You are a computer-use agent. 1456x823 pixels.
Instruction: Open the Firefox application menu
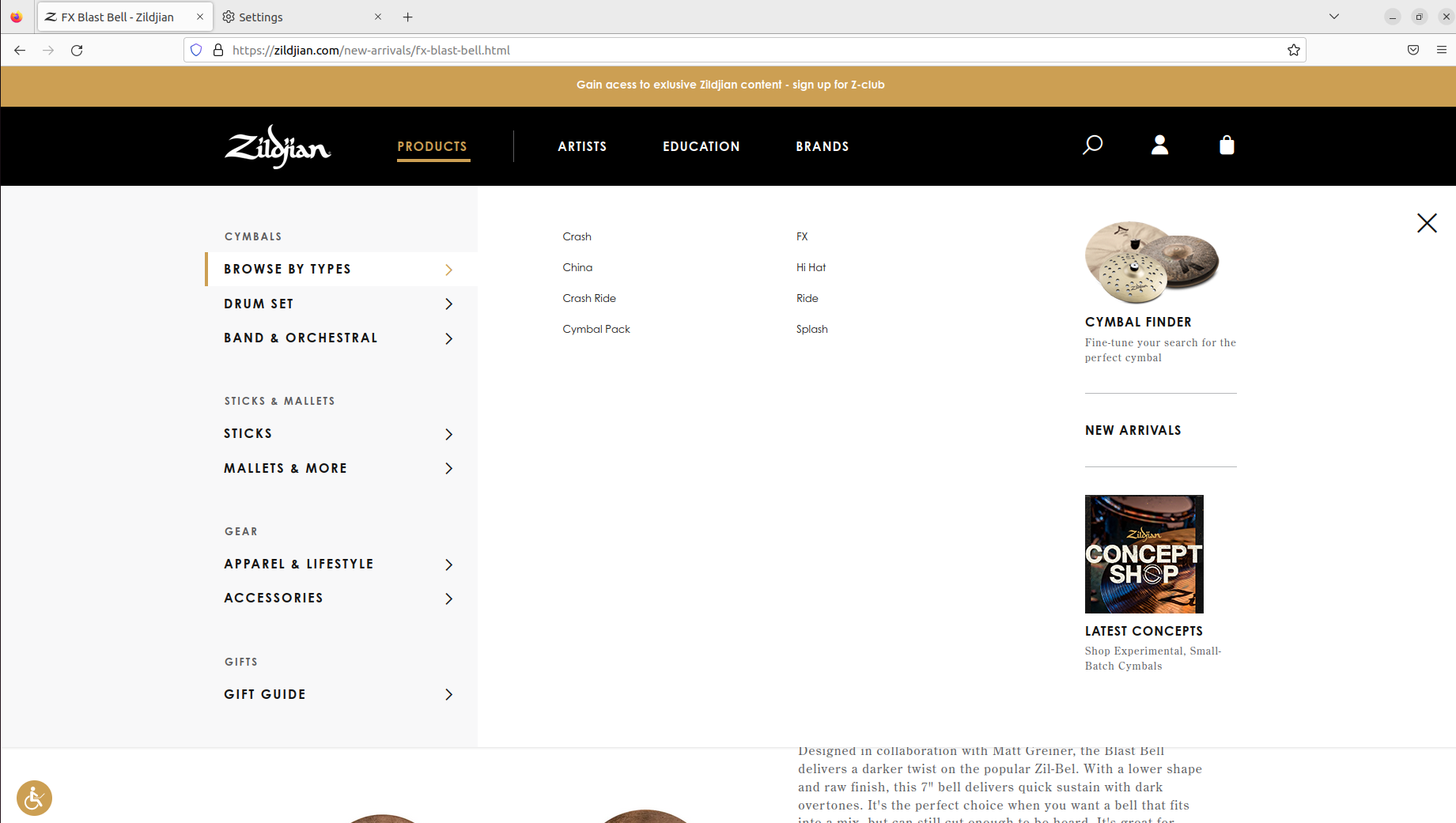click(x=1441, y=50)
